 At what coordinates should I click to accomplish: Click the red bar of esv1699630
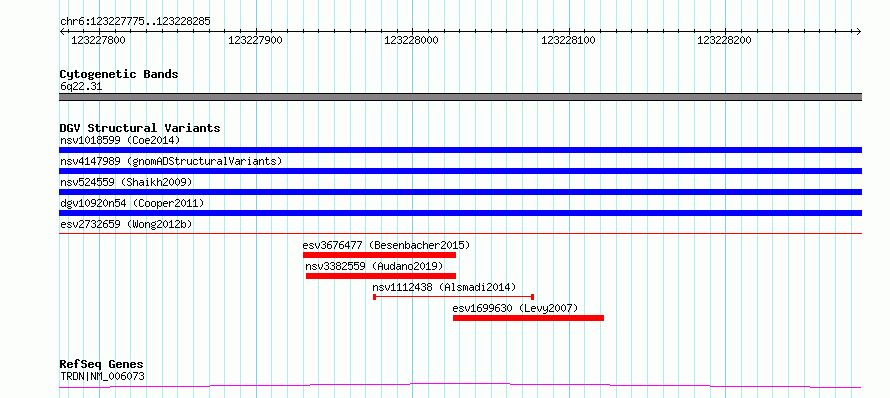point(528,318)
